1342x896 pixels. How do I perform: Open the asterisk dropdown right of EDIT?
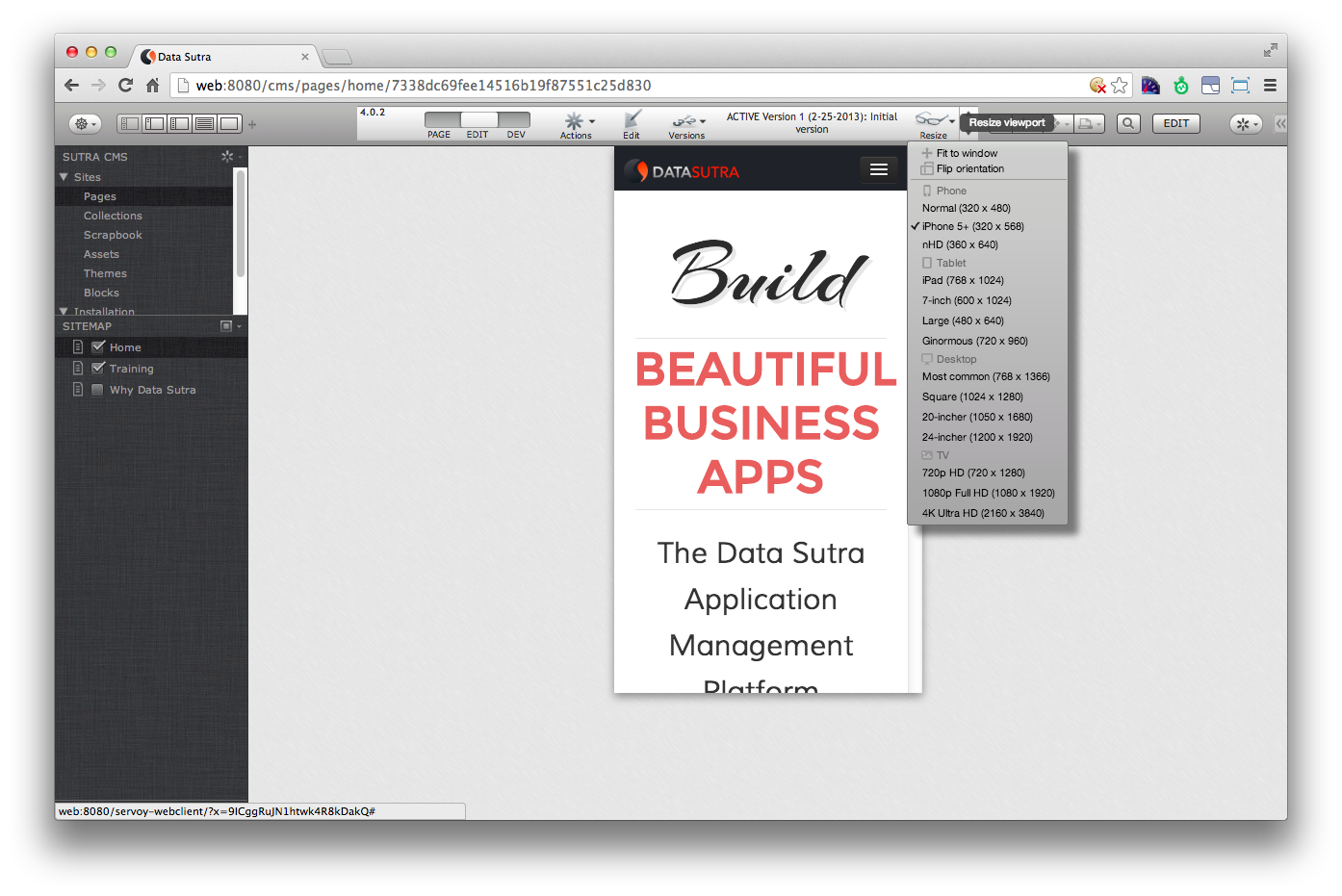click(1246, 123)
